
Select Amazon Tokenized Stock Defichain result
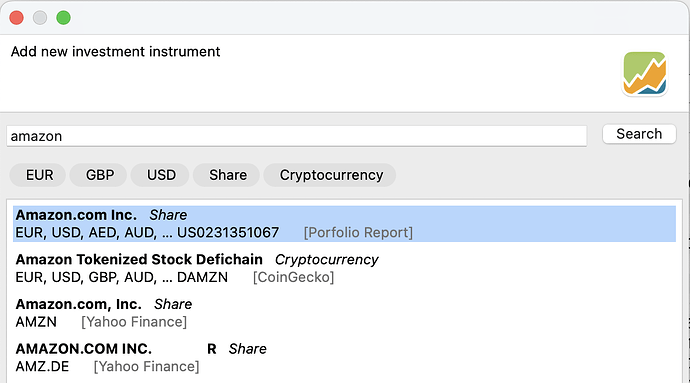click(x=345, y=268)
